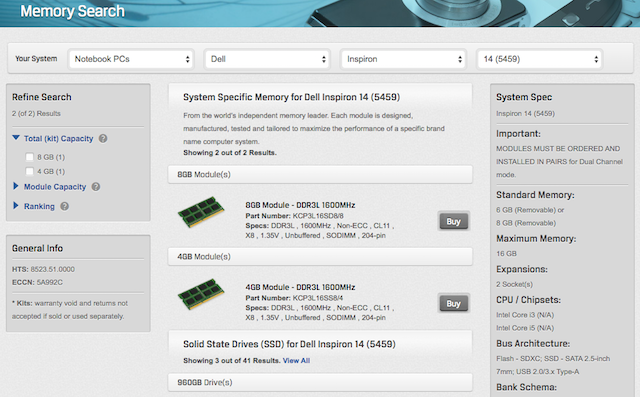Click the Memory Search page title
Image resolution: width=640 pixels, height=397 pixels.
(x=72, y=11)
